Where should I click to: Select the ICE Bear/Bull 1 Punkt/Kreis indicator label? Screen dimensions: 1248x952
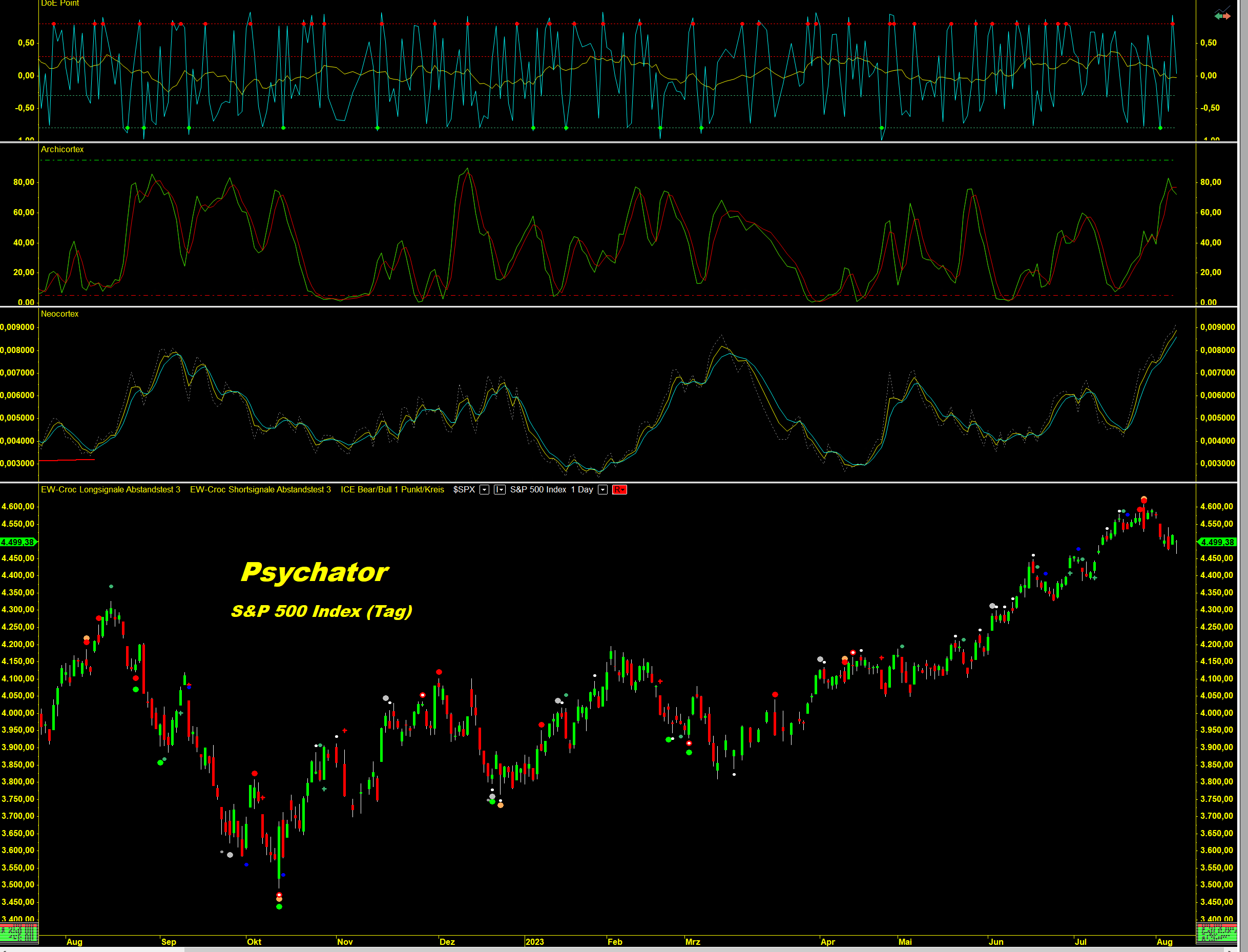pyautogui.click(x=392, y=490)
